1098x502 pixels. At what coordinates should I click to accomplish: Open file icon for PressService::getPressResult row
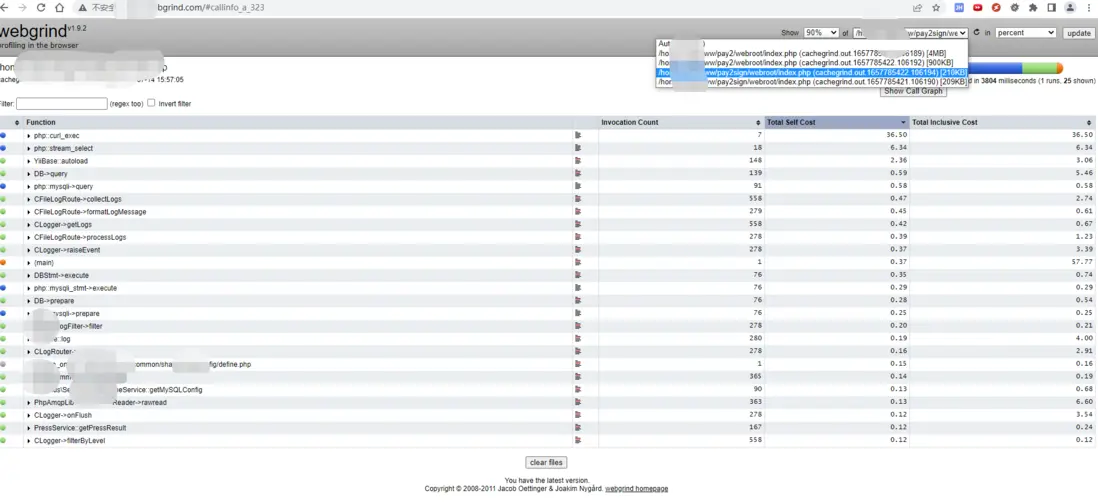point(578,428)
